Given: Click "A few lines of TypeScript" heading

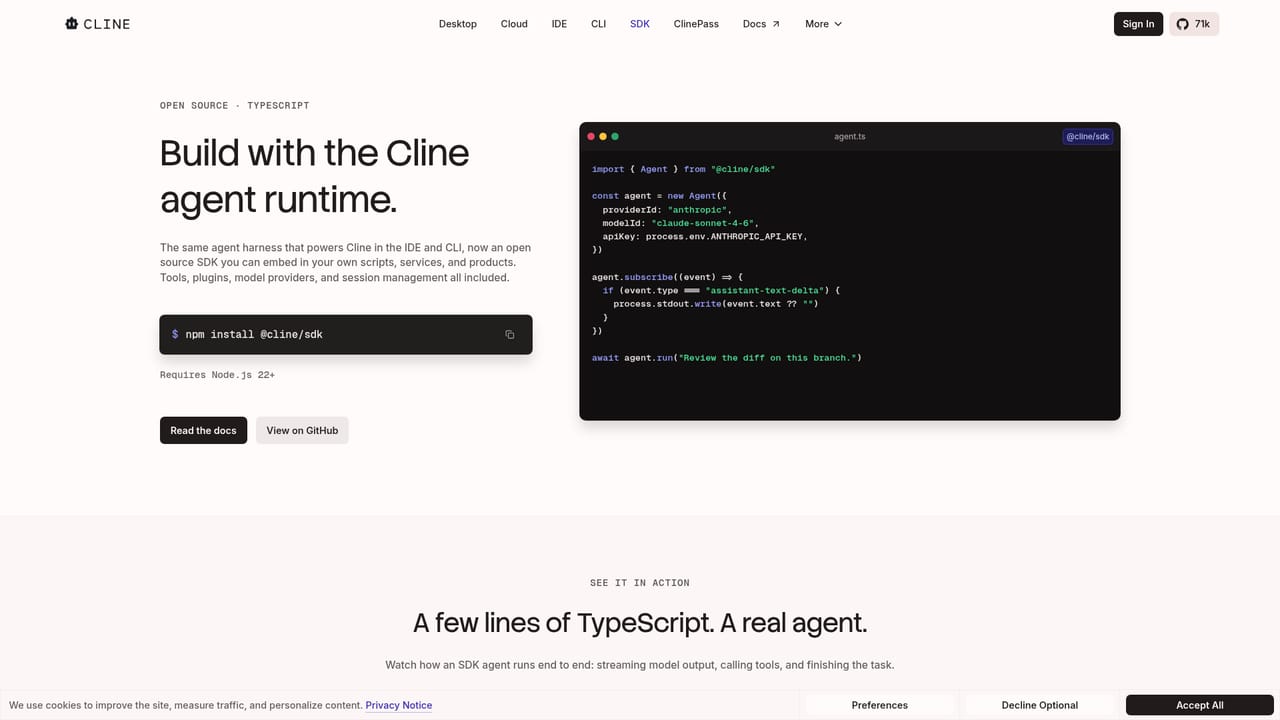Looking at the screenshot, I should [640, 623].
